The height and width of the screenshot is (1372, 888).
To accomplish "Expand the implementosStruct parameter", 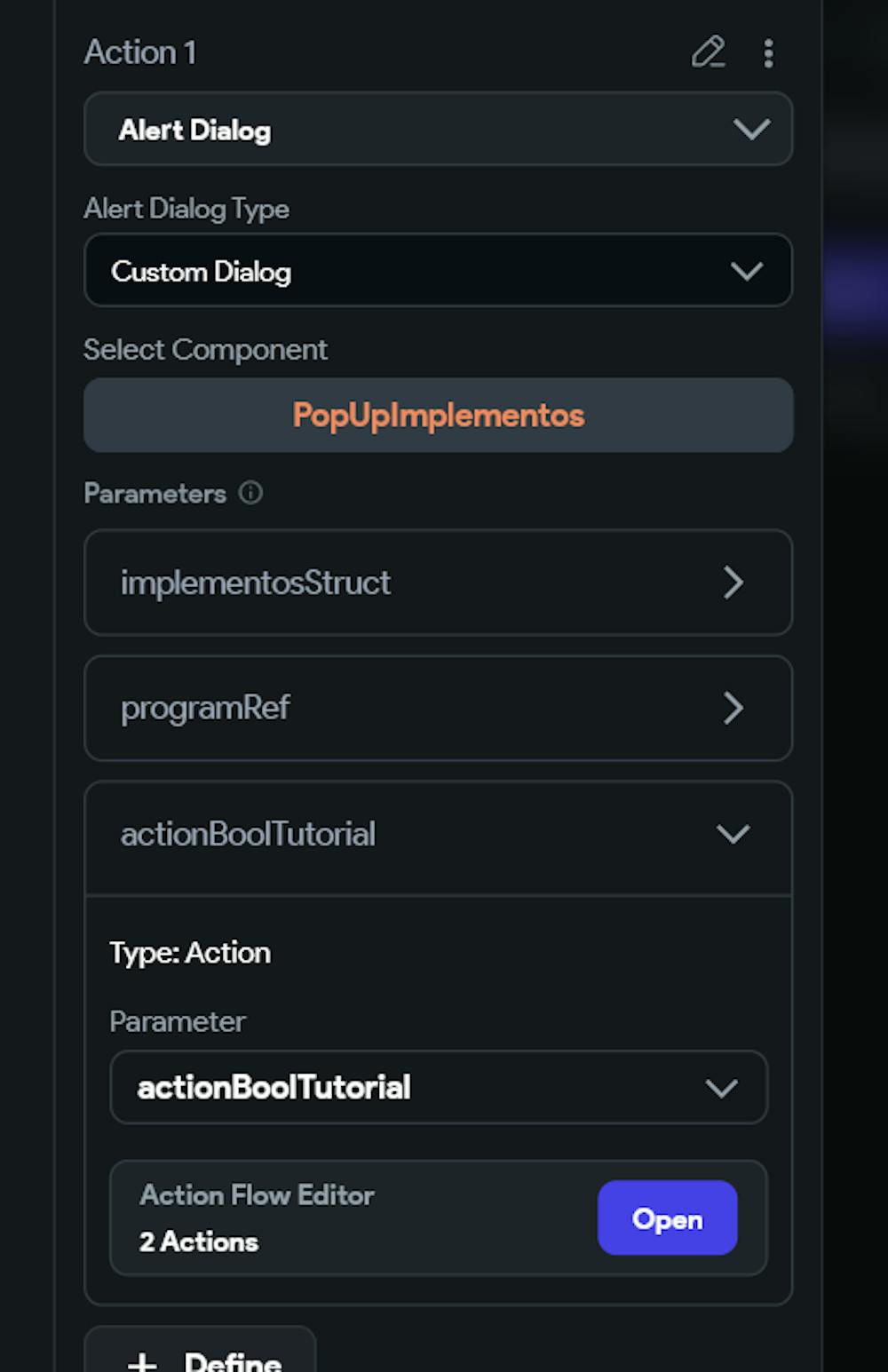I will coord(438,583).
